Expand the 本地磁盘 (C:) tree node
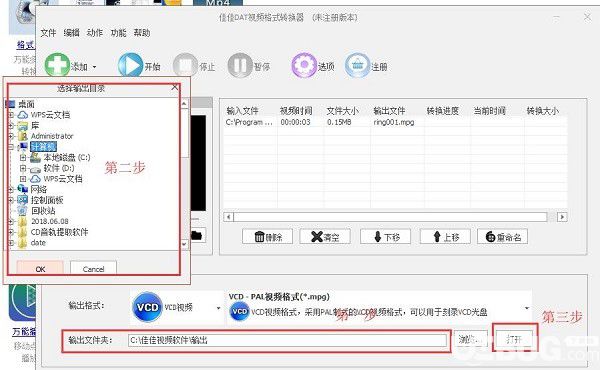Image resolution: width=600 pixels, height=370 pixels. [23, 157]
